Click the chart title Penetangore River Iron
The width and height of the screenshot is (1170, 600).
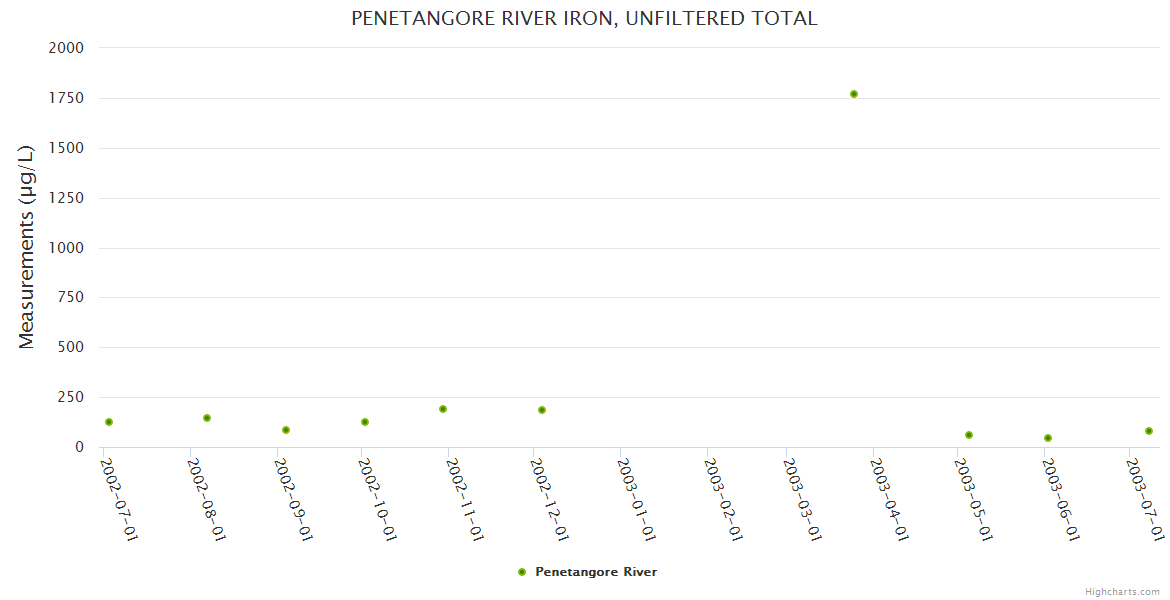click(584, 18)
